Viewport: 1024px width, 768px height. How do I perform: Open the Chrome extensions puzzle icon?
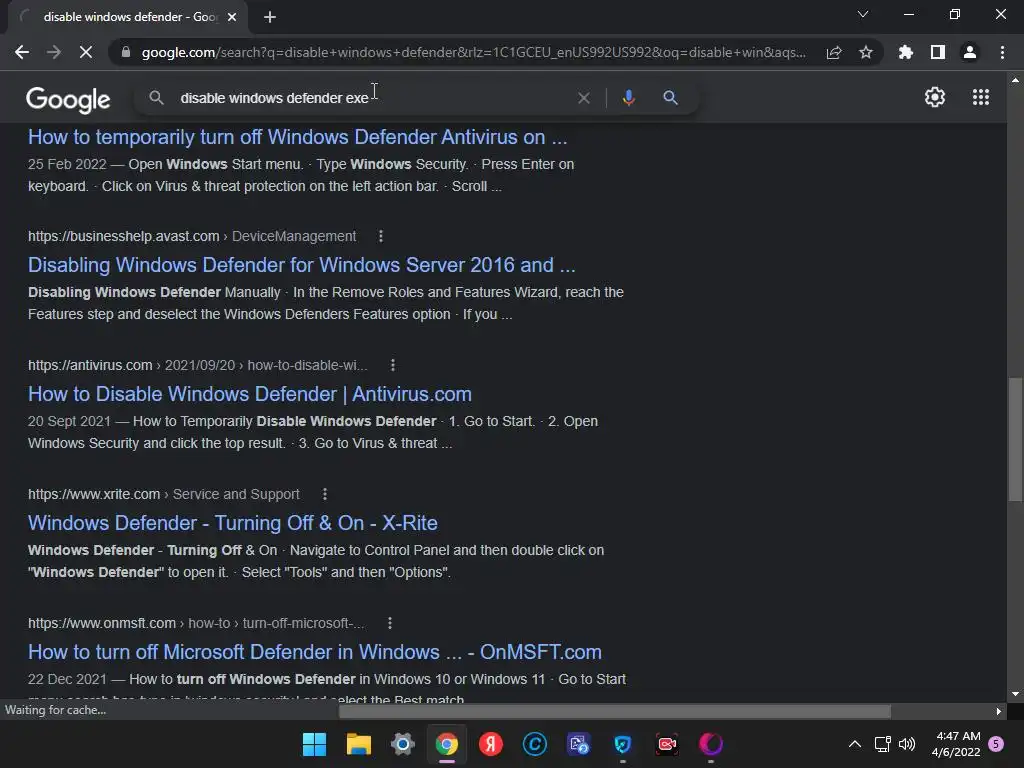(906, 52)
